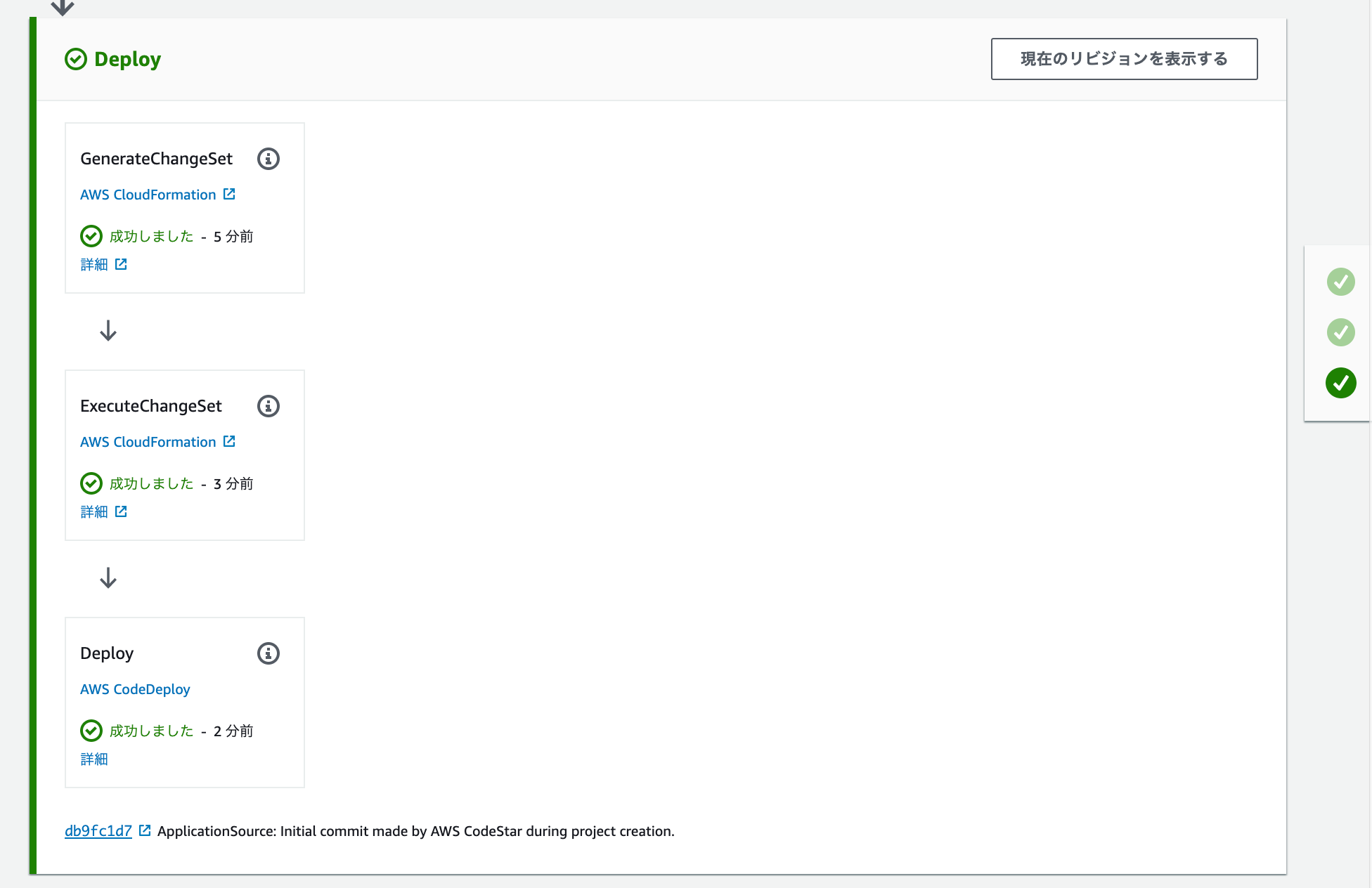Click ExecuteChangeSet action title
1372x888 pixels.
tap(151, 406)
